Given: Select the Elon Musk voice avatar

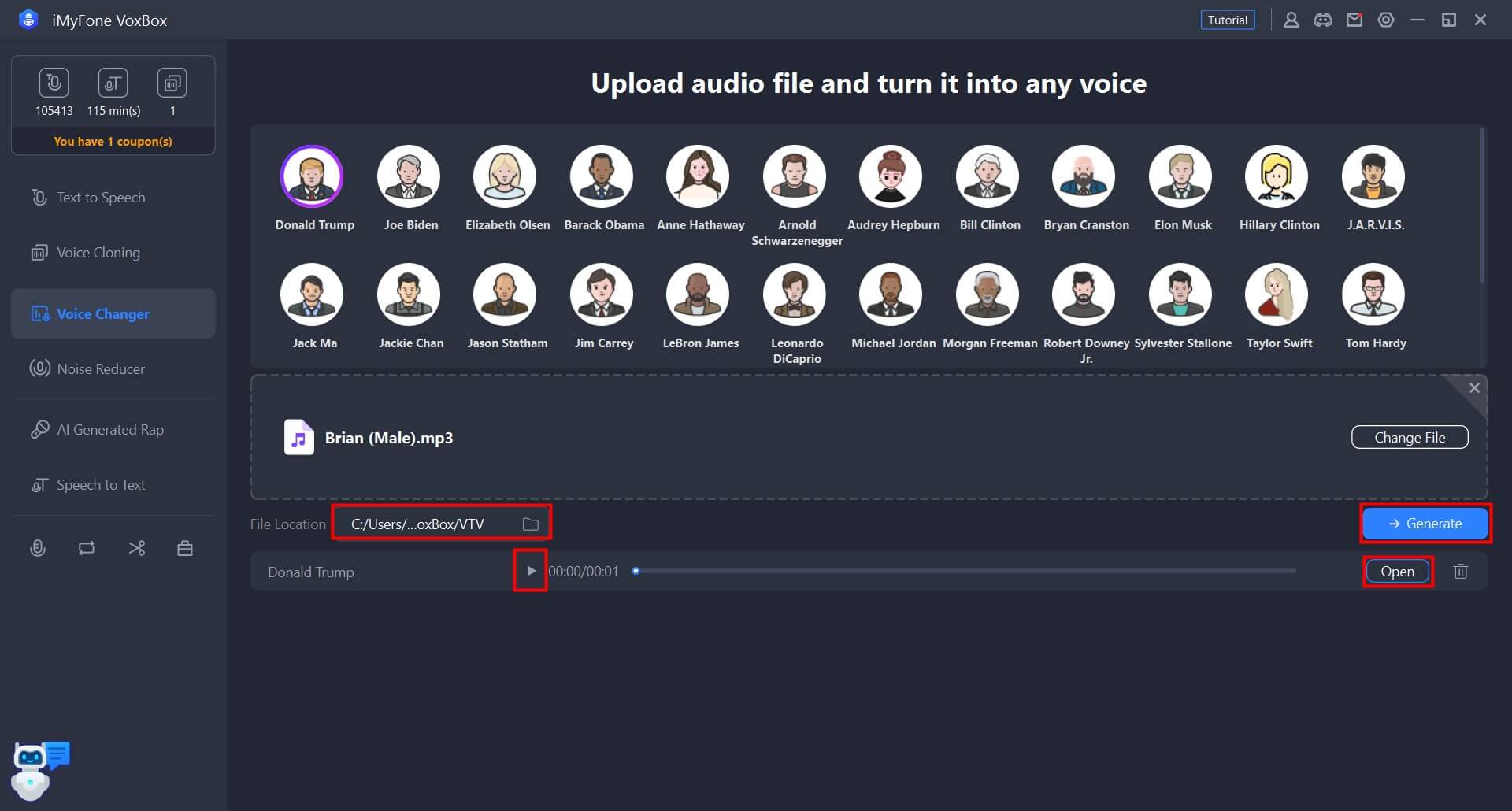Looking at the screenshot, I should [x=1180, y=176].
